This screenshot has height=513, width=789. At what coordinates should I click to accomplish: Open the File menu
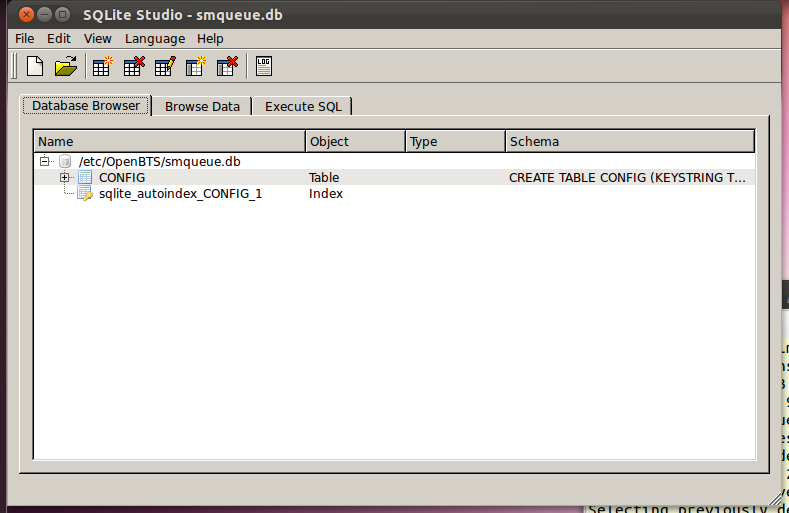[x=25, y=38]
